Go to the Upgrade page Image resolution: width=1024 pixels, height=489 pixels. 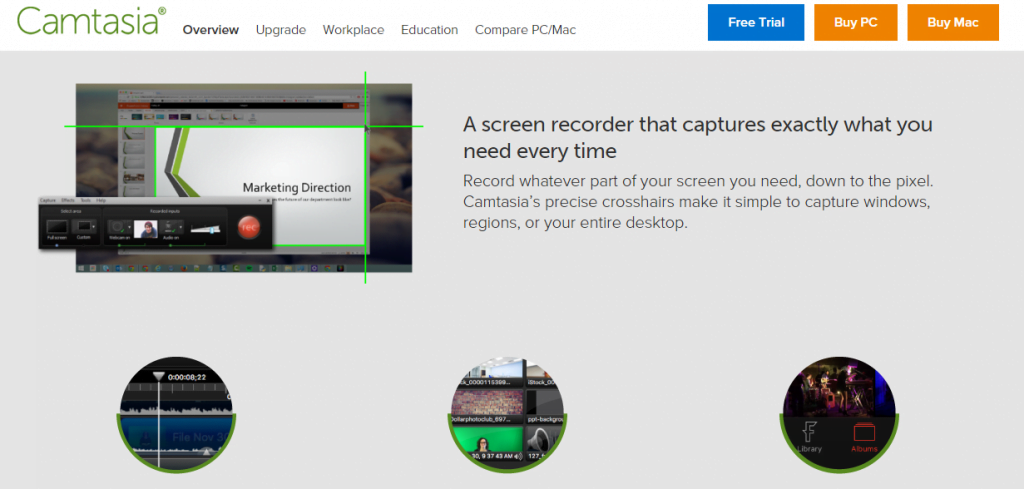pos(281,30)
